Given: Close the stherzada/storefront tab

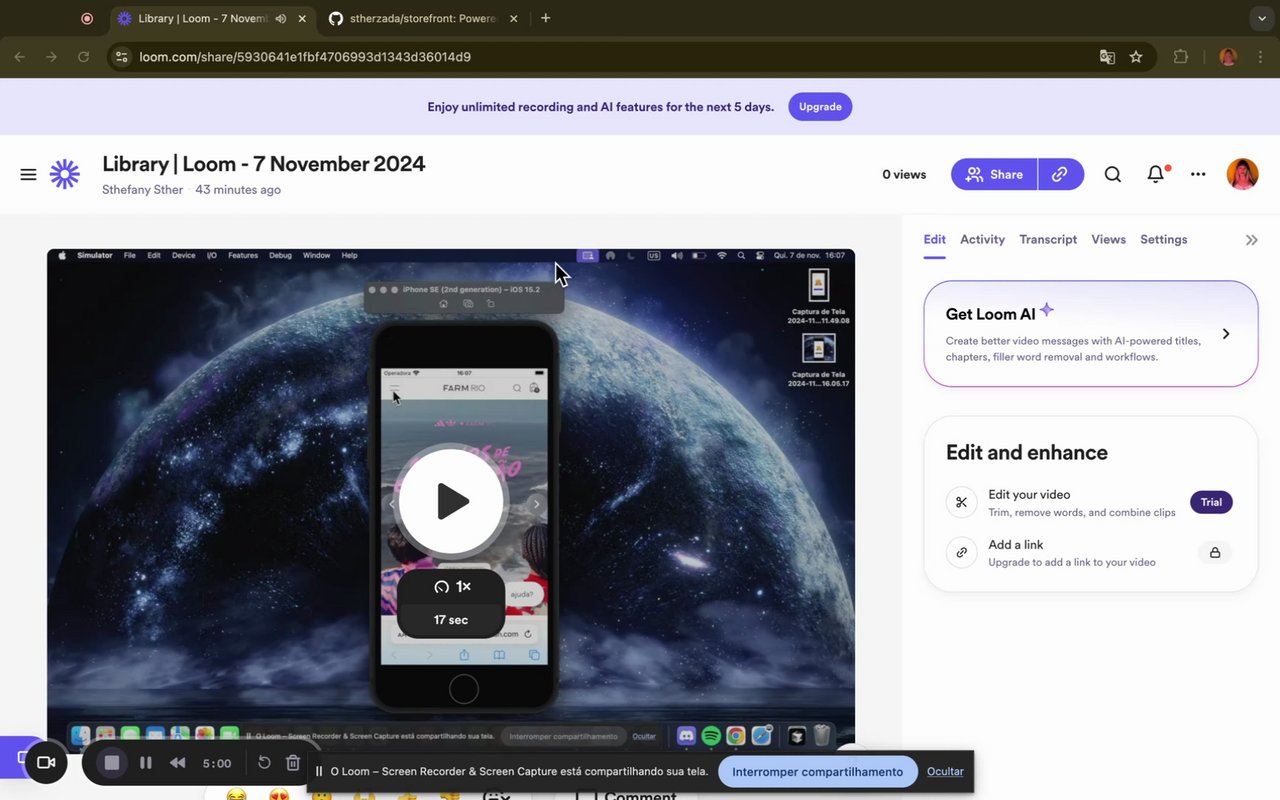Looking at the screenshot, I should [x=514, y=18].
